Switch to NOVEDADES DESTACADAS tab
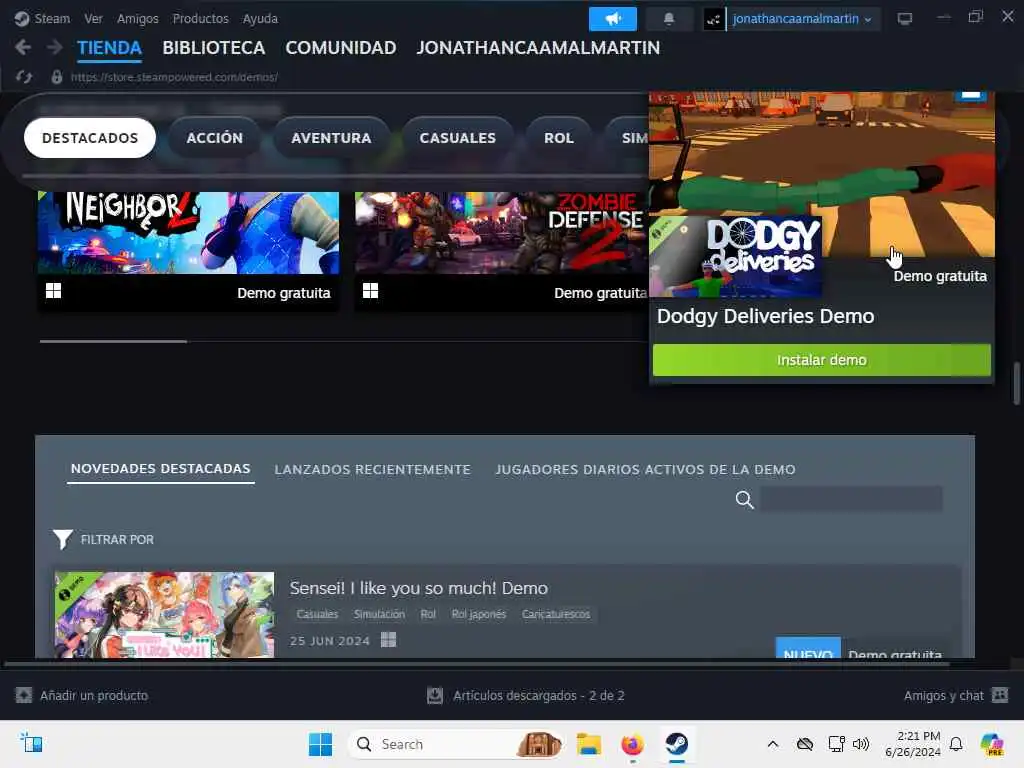Viewport: 1024px width, 768px height. 161,469
